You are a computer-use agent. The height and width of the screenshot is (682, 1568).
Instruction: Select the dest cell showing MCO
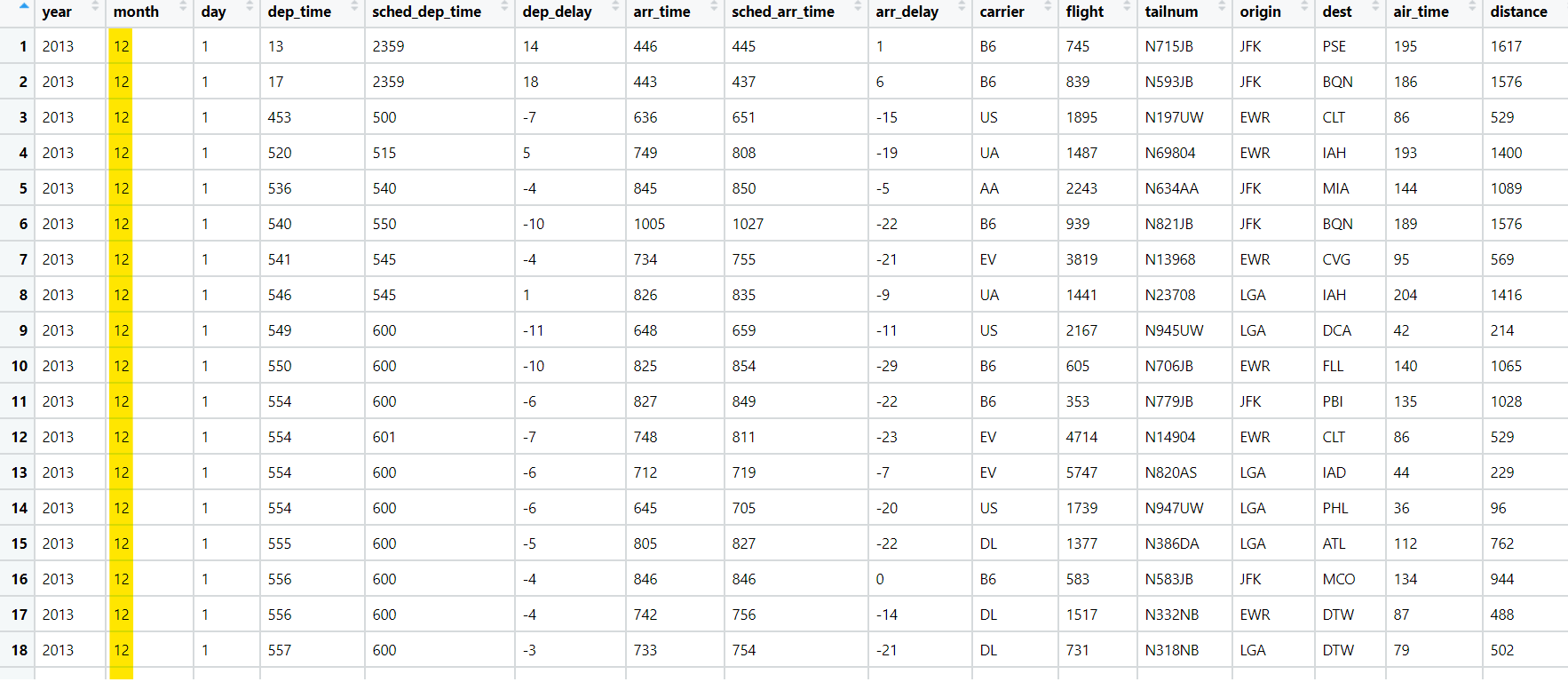point(1338,579)
